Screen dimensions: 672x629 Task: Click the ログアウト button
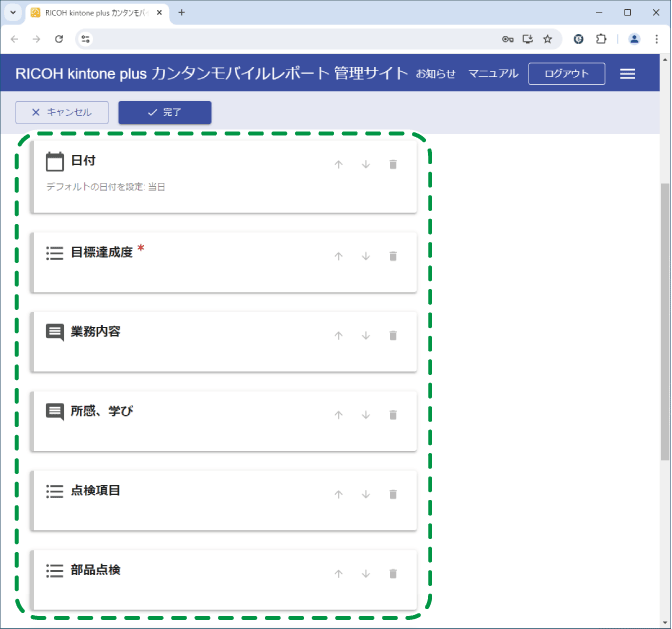(567, 74)
